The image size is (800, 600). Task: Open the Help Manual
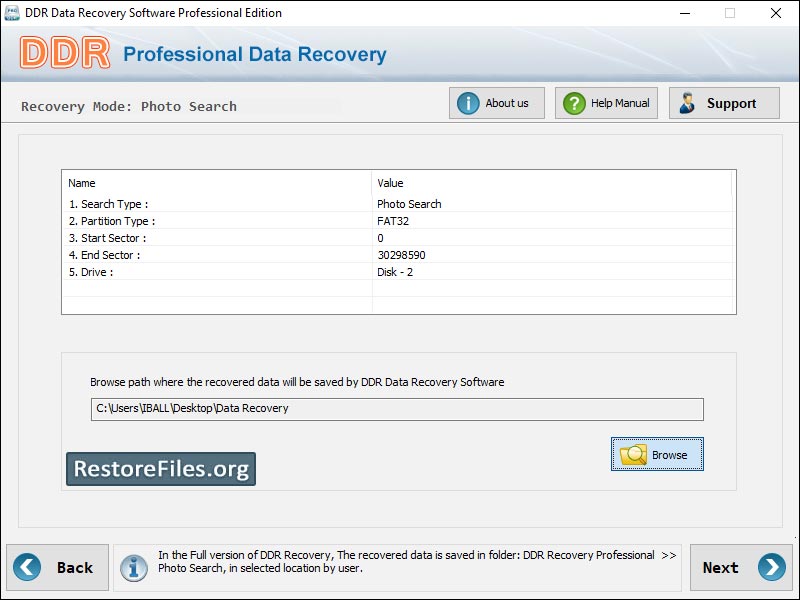[605, 102]
